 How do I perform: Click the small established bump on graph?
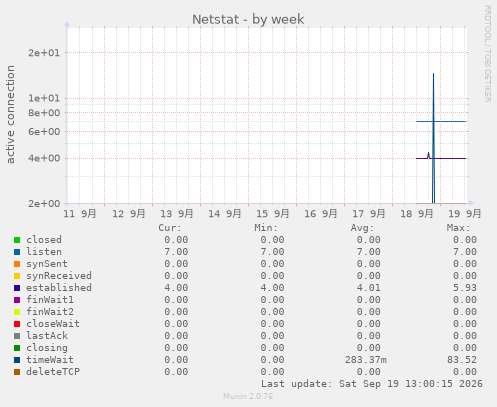(x=428, y=155)
